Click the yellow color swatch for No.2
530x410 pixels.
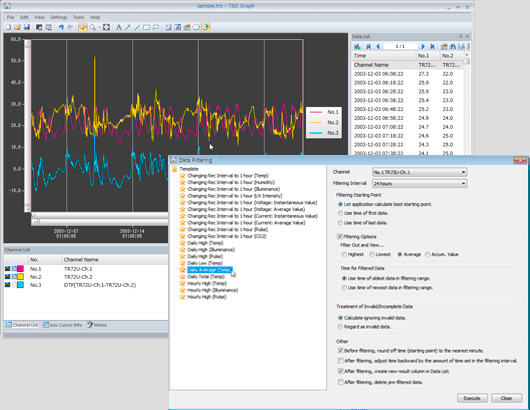coord(20,277)
